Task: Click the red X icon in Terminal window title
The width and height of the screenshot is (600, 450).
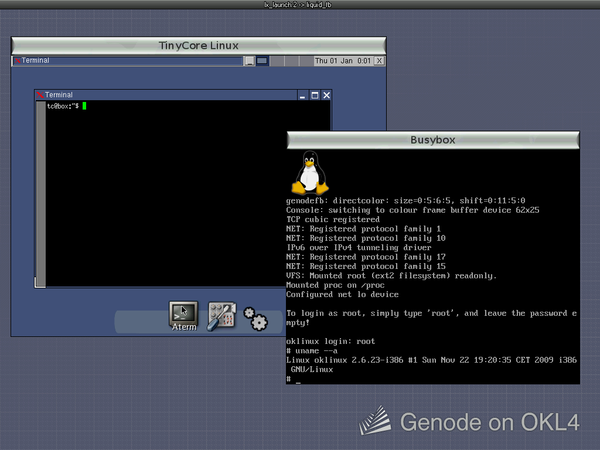Action: point(40,95)
